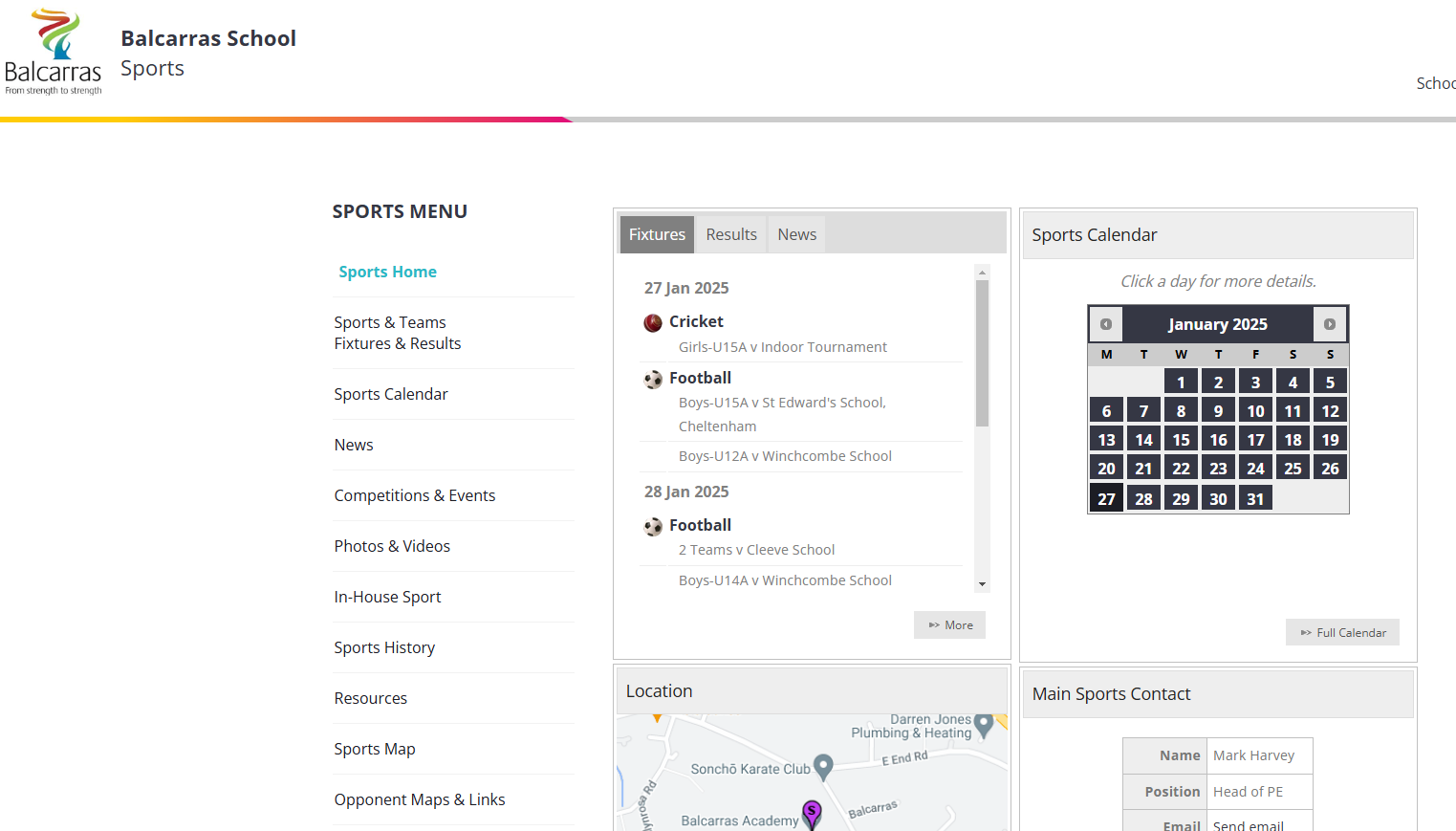Open Sports Map in sports menu
This screenshot has height=831, width=1456.
tap(375, 749)
